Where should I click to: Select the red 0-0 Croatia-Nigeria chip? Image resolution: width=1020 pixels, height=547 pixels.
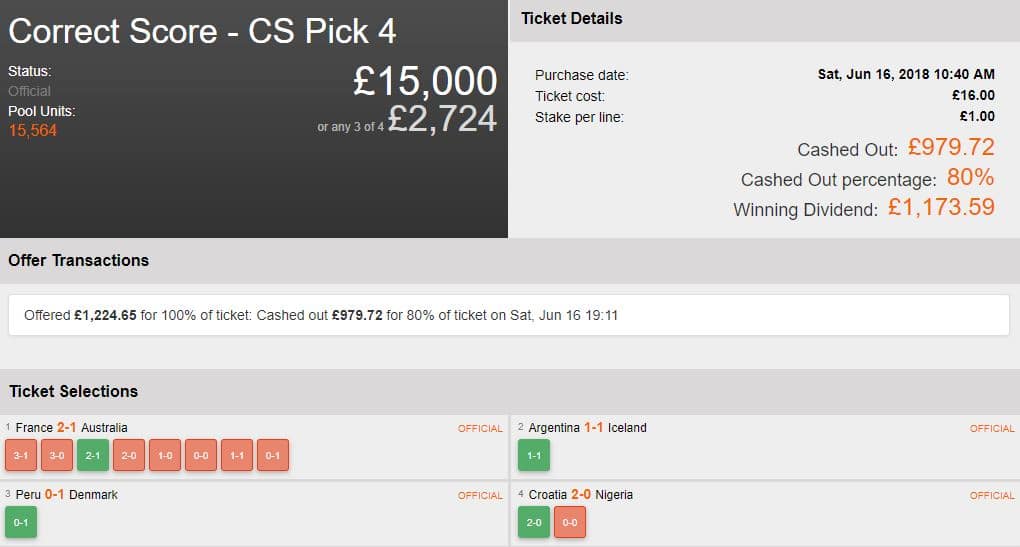coord(570,522)
